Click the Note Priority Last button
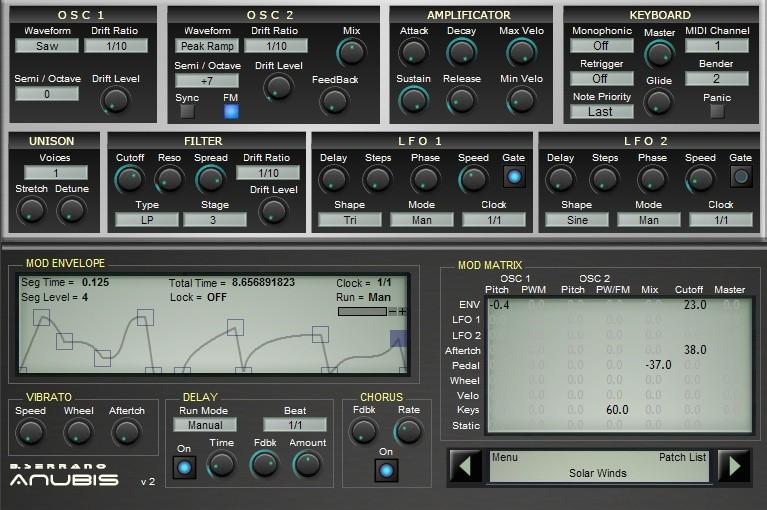767x510 pixels. pos(601,112)
